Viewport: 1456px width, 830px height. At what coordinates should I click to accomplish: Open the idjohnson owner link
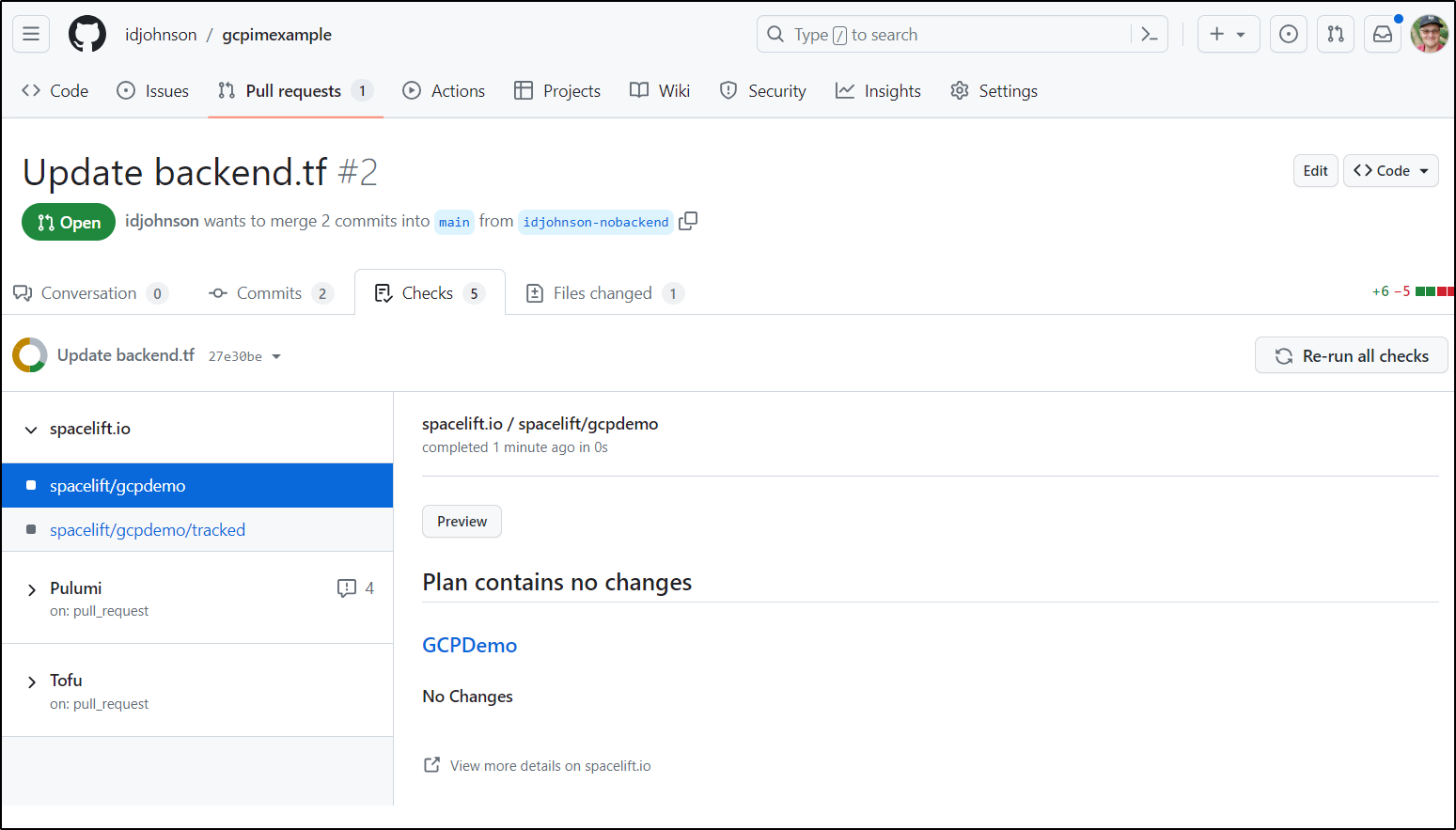coord(161,34)
